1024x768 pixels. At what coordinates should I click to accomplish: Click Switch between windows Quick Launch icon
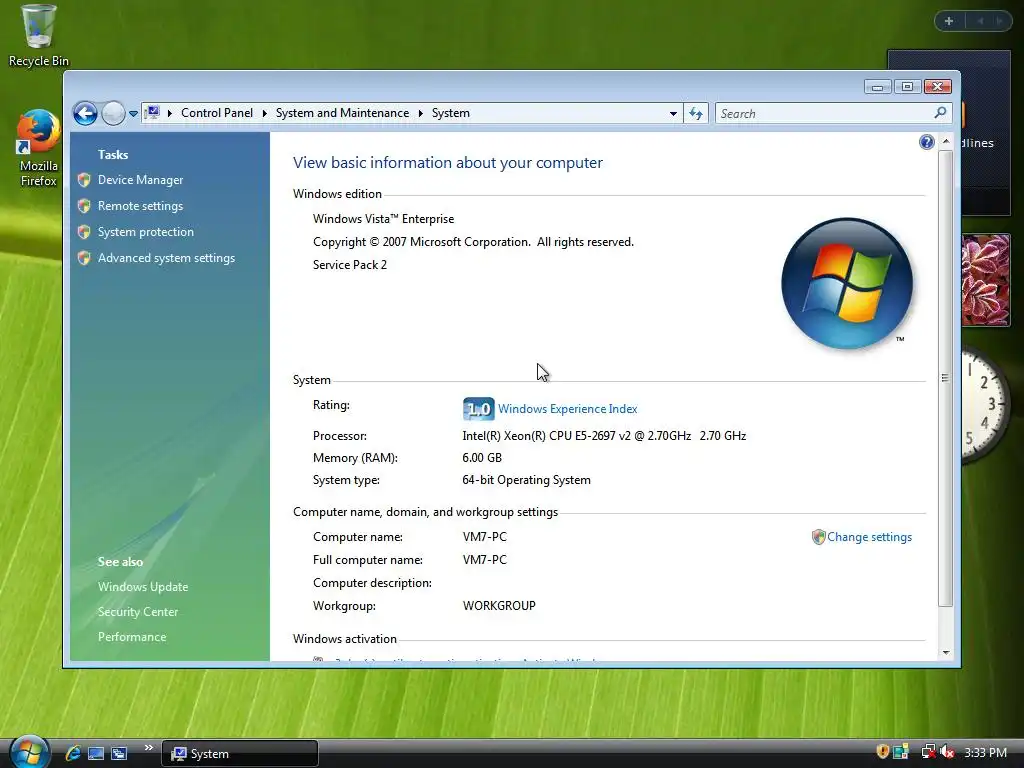[x=119, y=754]
